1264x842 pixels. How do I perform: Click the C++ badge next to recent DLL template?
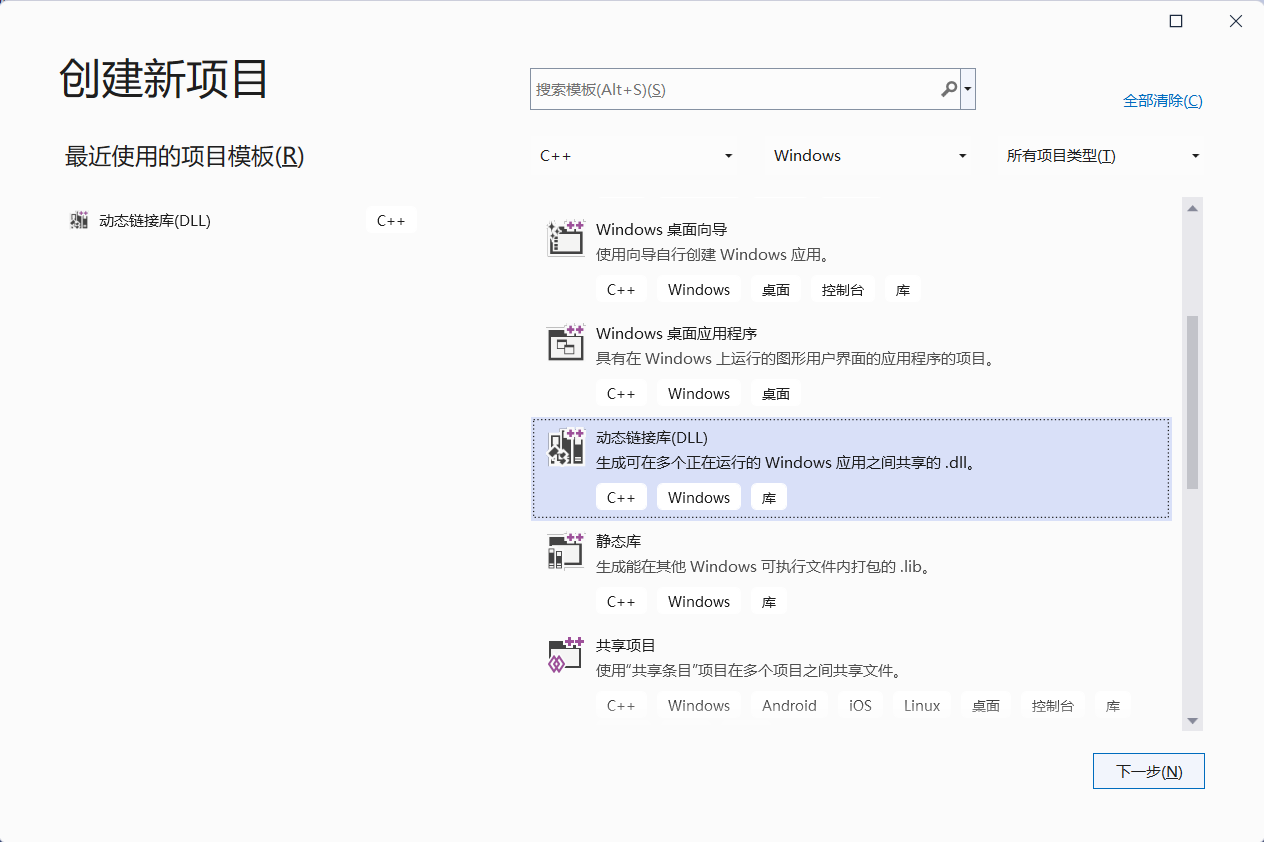391,220
